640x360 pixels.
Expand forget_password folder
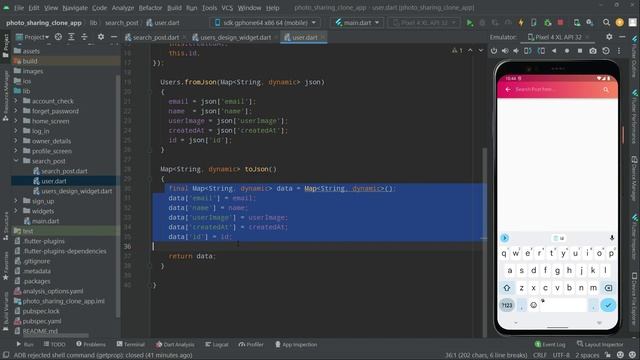[x=16, y=111]
